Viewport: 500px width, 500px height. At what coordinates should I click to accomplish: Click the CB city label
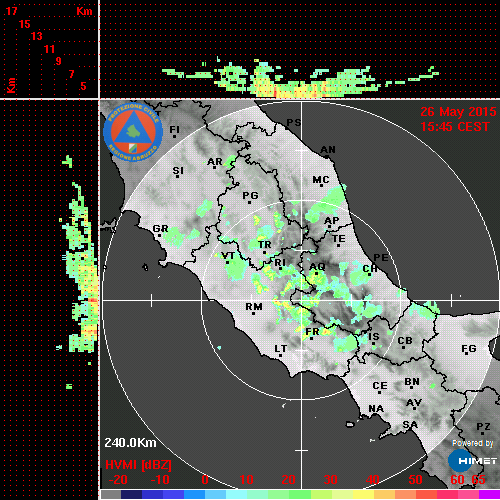pos(405,341)
